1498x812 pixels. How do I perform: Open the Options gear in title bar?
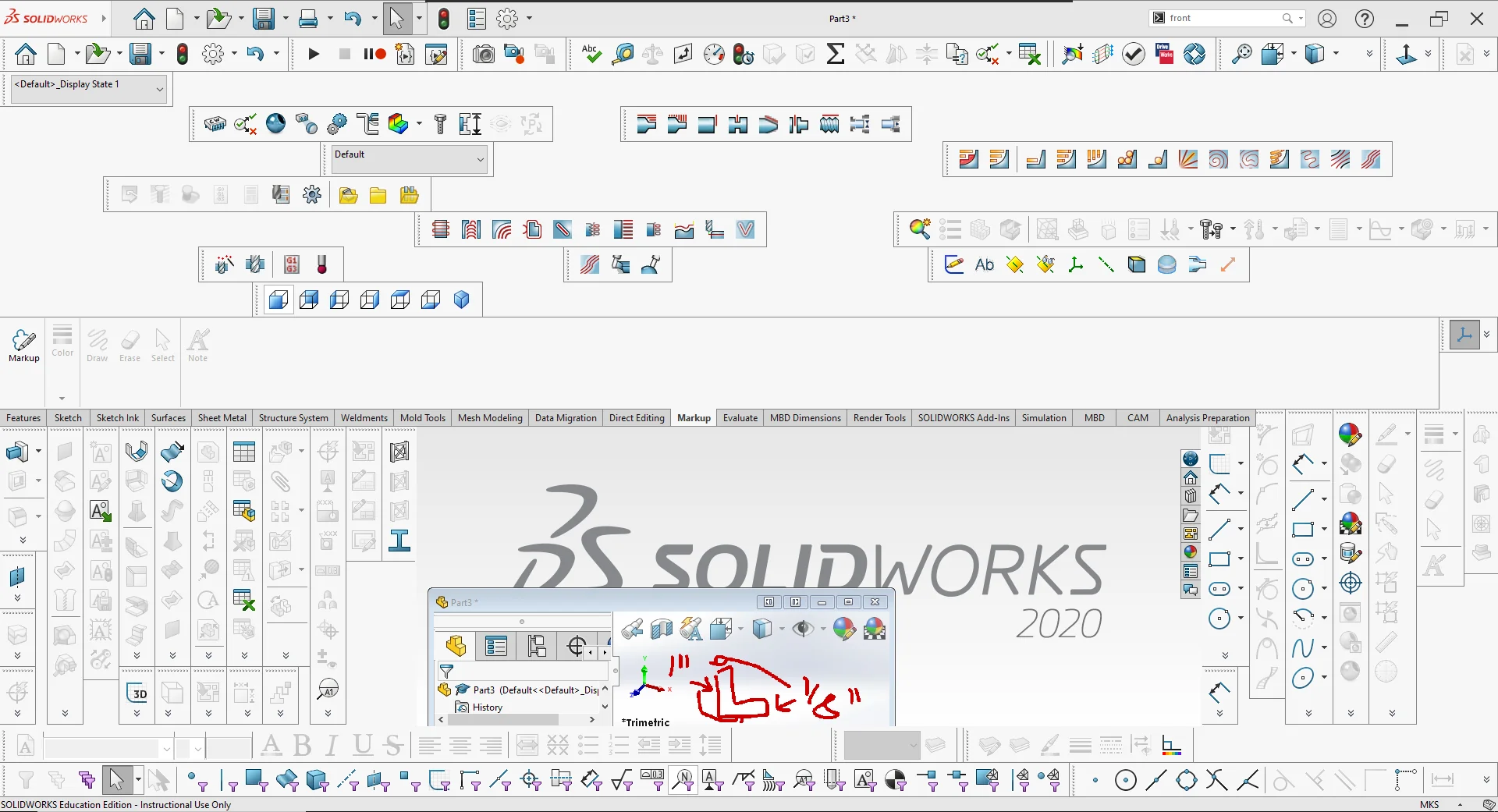507,19
